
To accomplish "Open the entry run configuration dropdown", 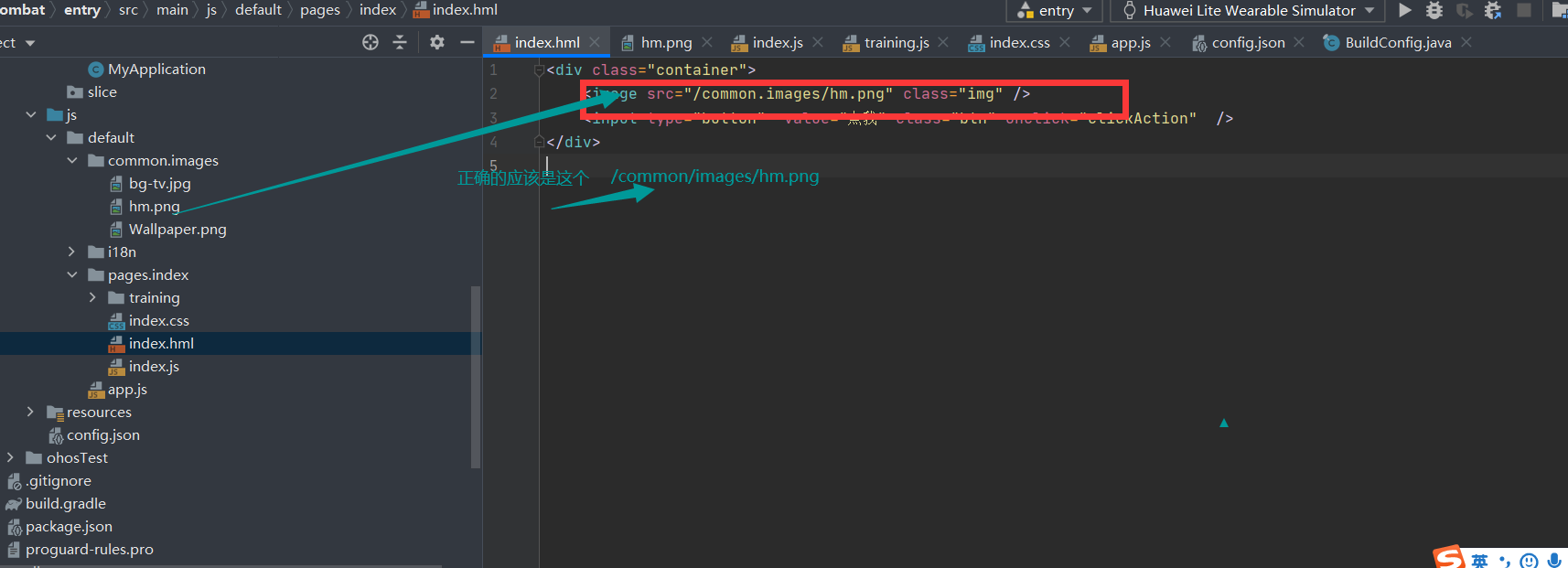I will pos(1055,10).
